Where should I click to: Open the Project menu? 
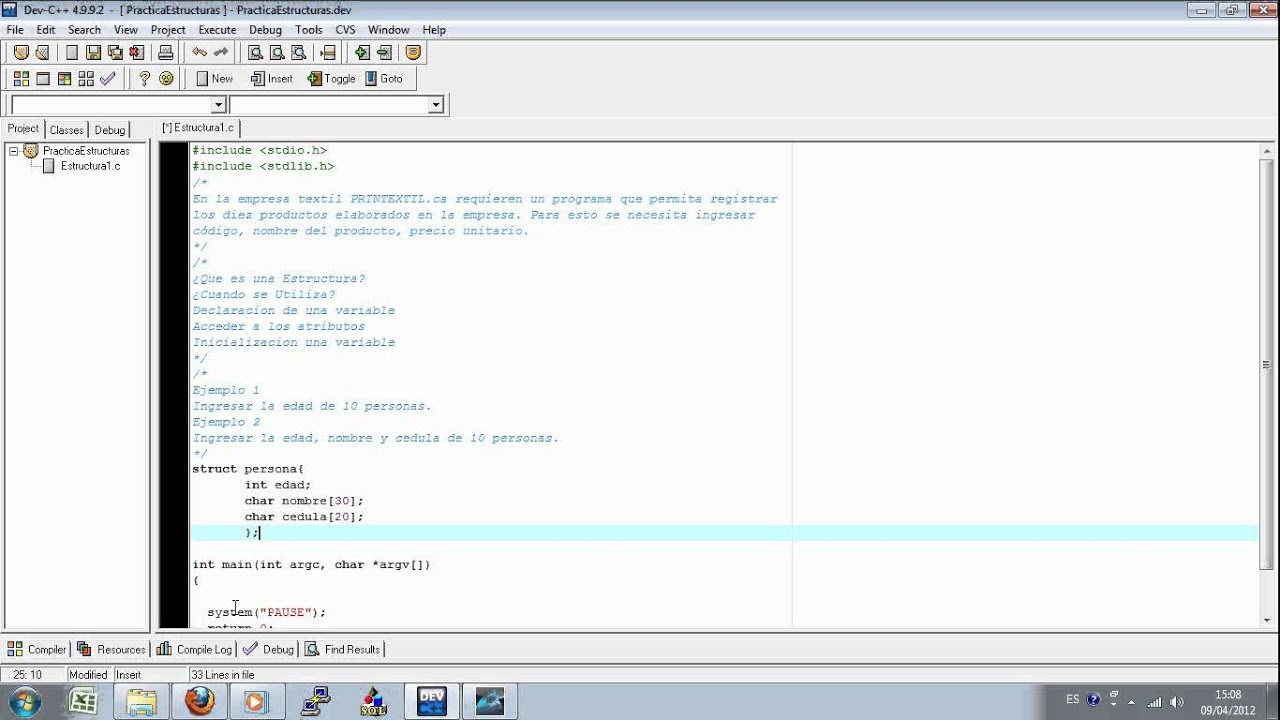pos(168,30)
